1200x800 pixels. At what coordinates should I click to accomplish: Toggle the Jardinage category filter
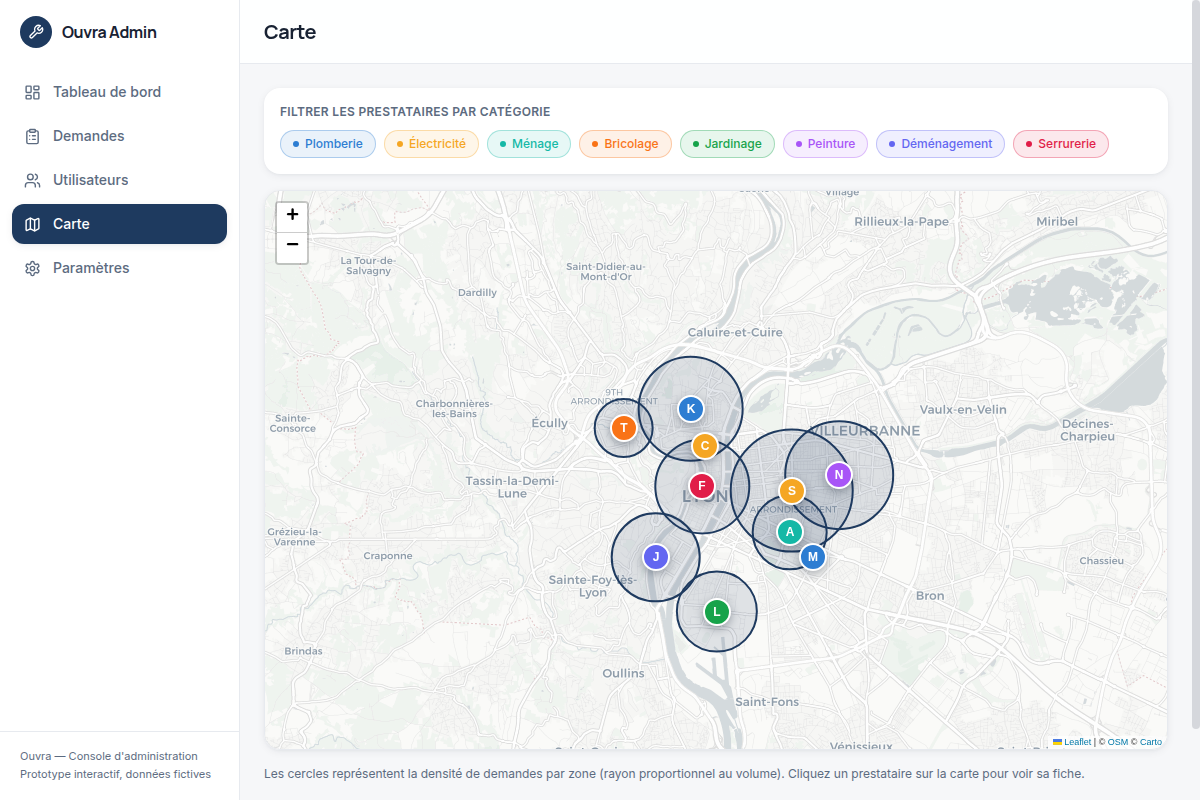tap(727, 144)
